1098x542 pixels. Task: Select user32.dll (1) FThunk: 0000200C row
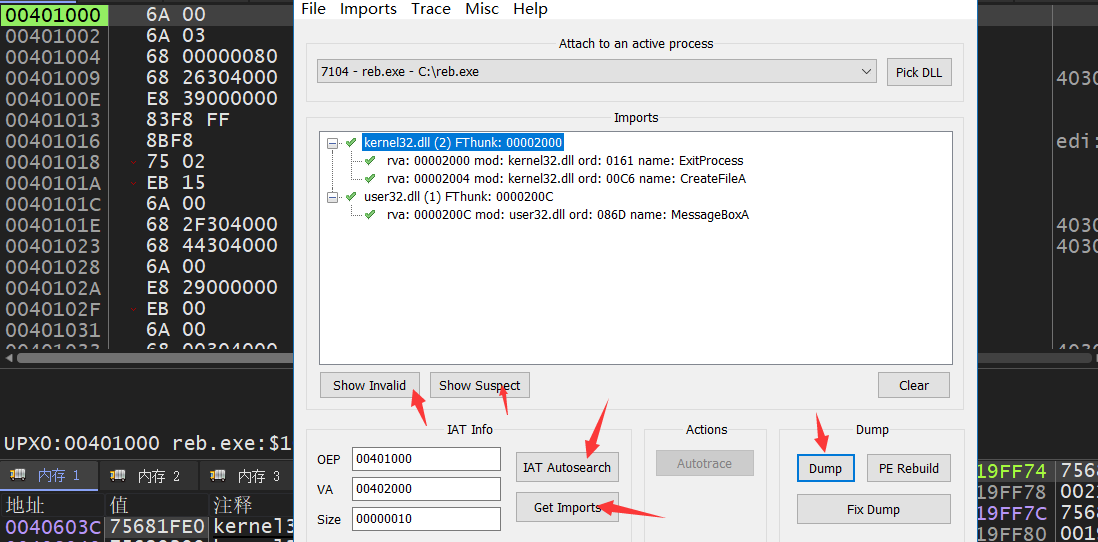coord(459,197)
